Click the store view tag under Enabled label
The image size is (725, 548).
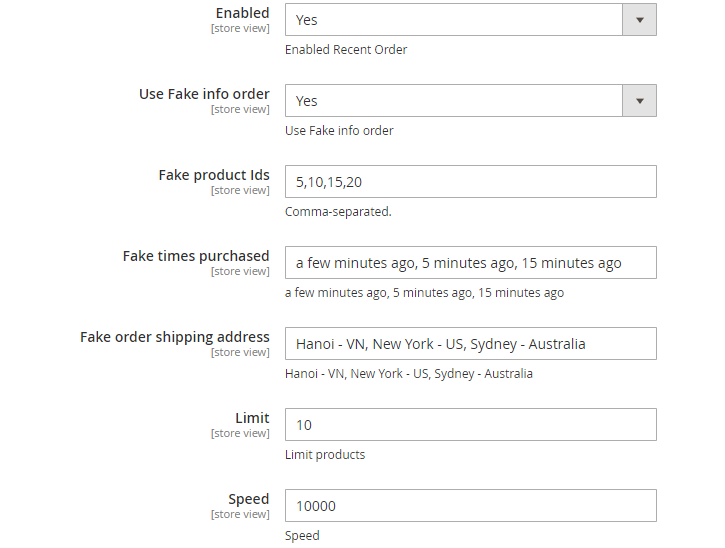(x=240, y=28)
